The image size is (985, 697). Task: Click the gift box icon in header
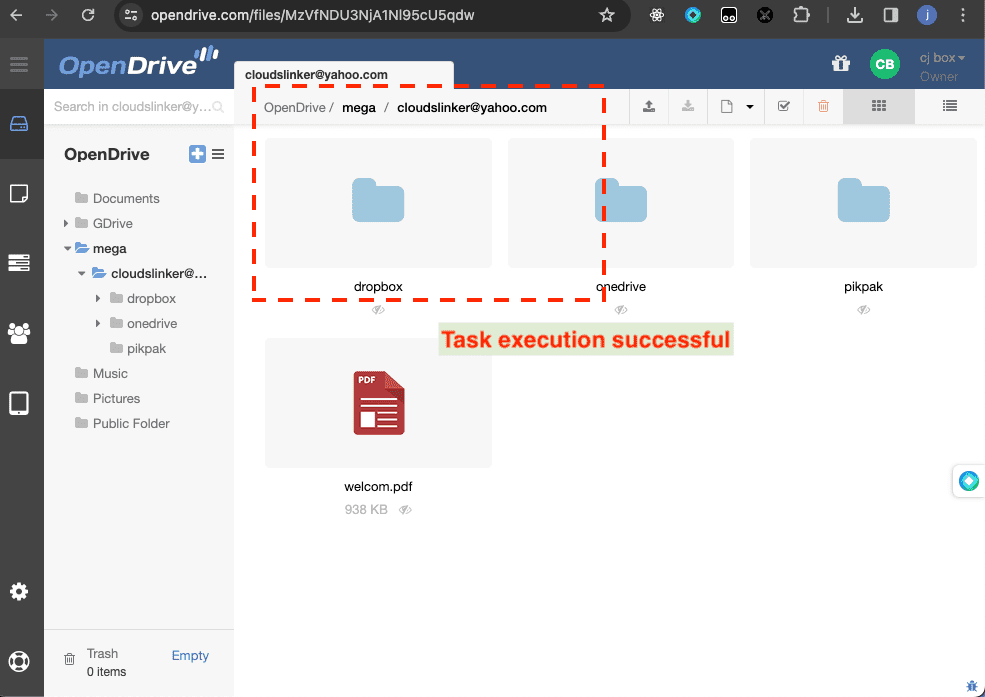click(841, 63)
